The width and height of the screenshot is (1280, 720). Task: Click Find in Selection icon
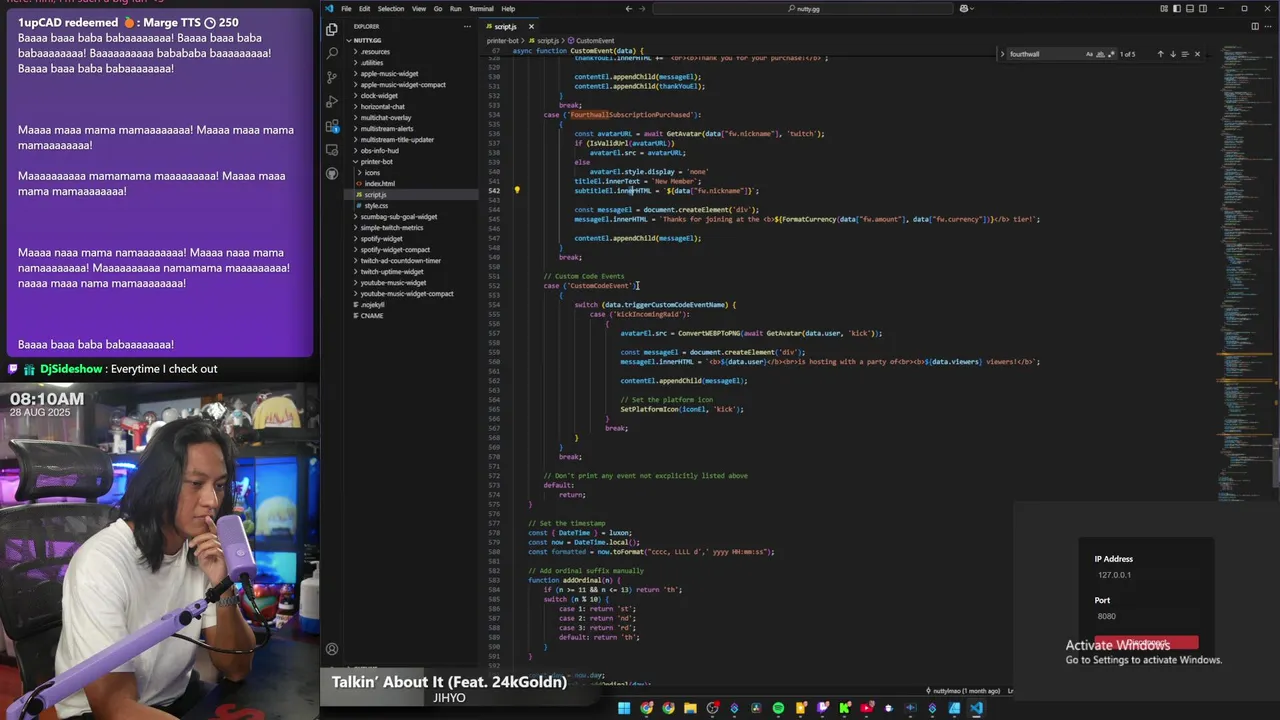point(1185,54)
